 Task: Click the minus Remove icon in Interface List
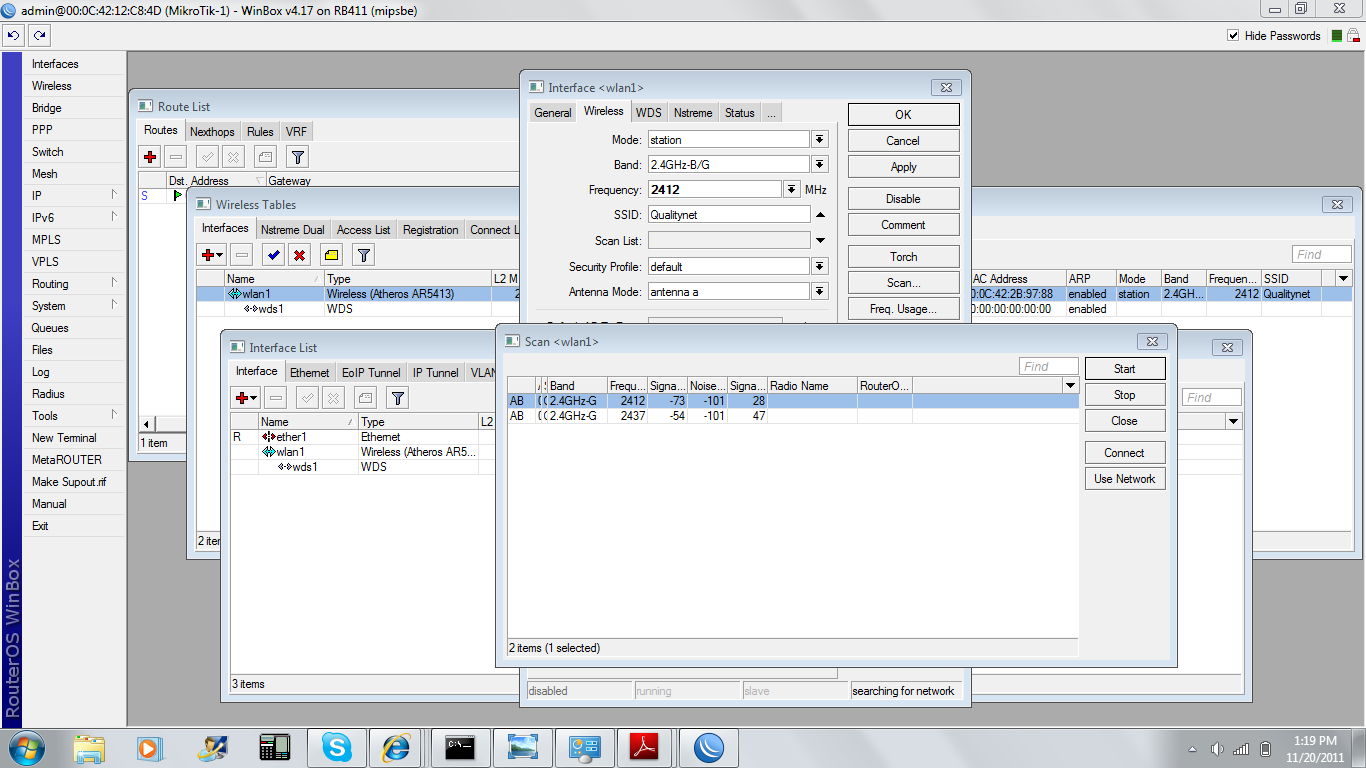tap(276, 397)
